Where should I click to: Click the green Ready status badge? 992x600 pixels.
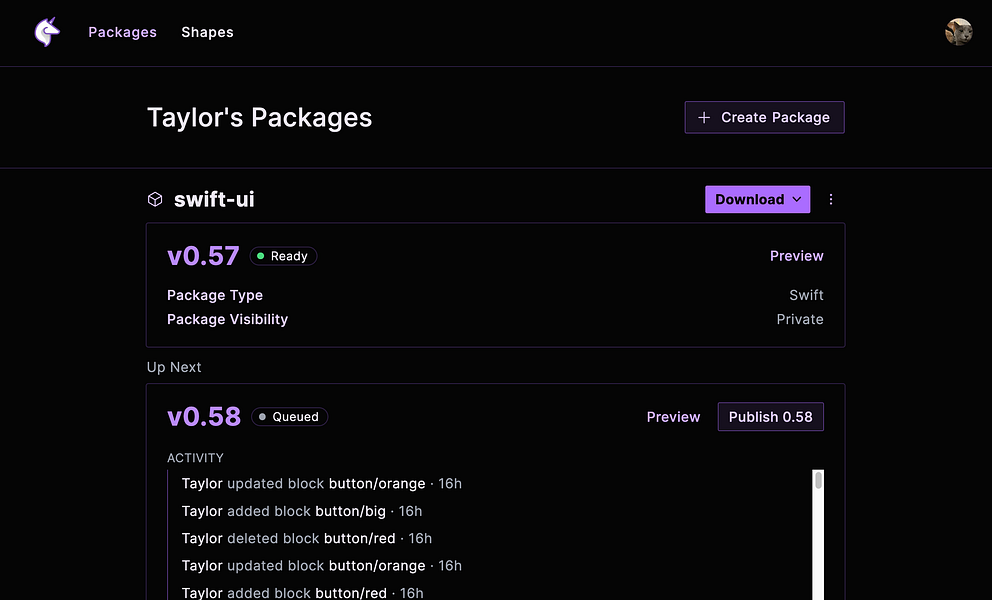pyautogui.click(x=283, y=256)
